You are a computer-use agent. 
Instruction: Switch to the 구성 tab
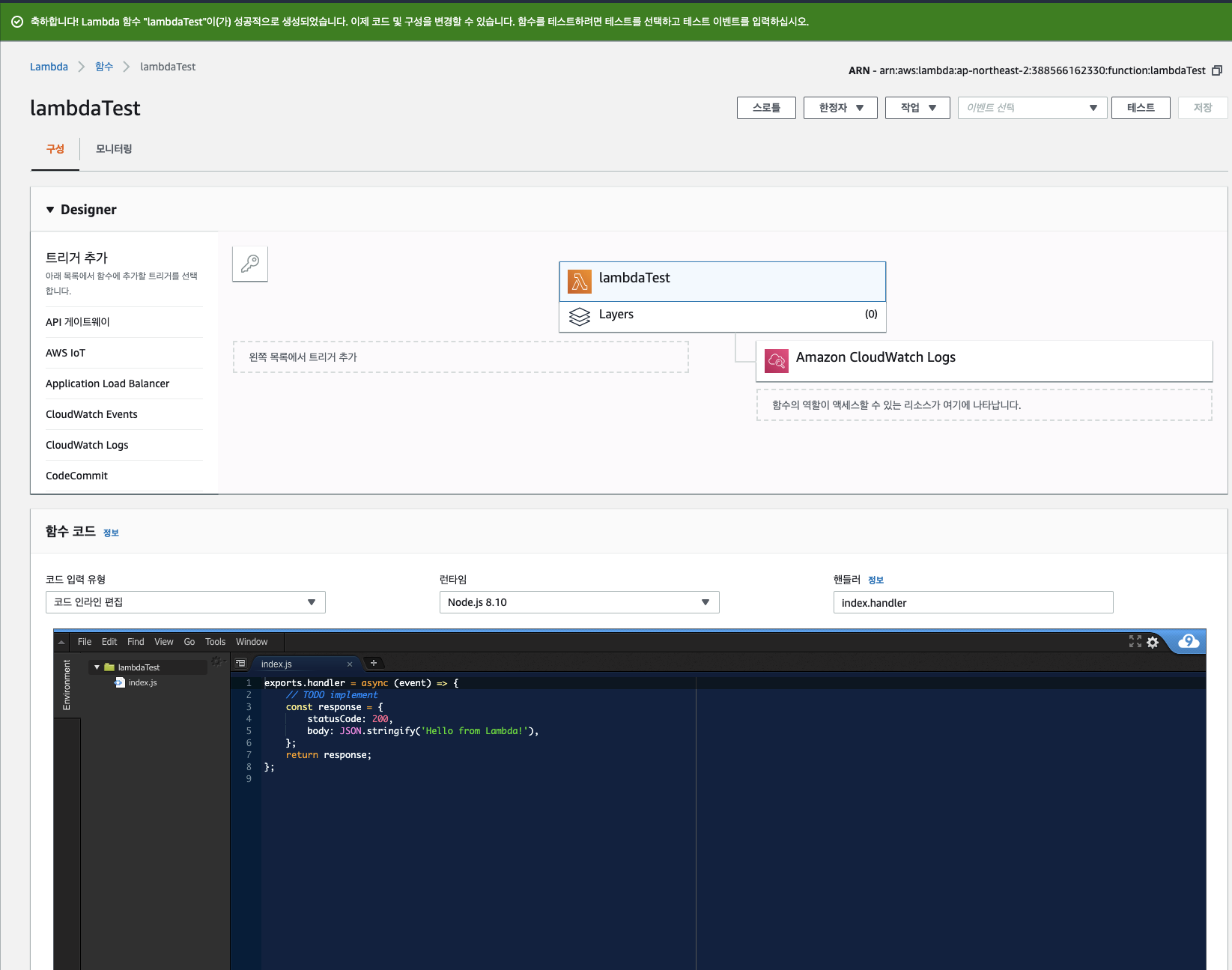pyautogui.click(x=55, y=149)
